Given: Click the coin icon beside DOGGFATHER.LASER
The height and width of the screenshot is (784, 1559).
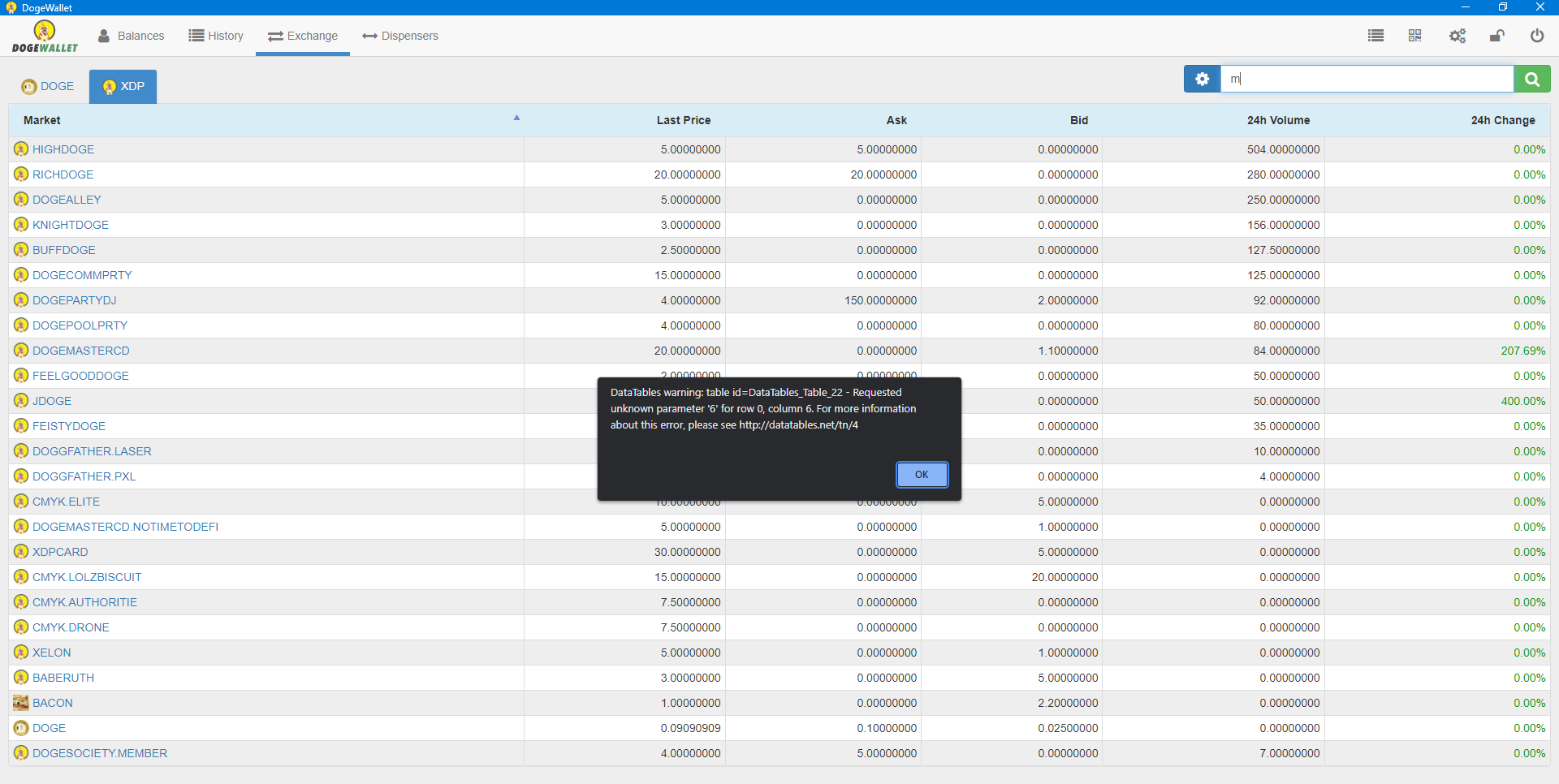Looking at the screenshot, I should click(x=21, y=451).
